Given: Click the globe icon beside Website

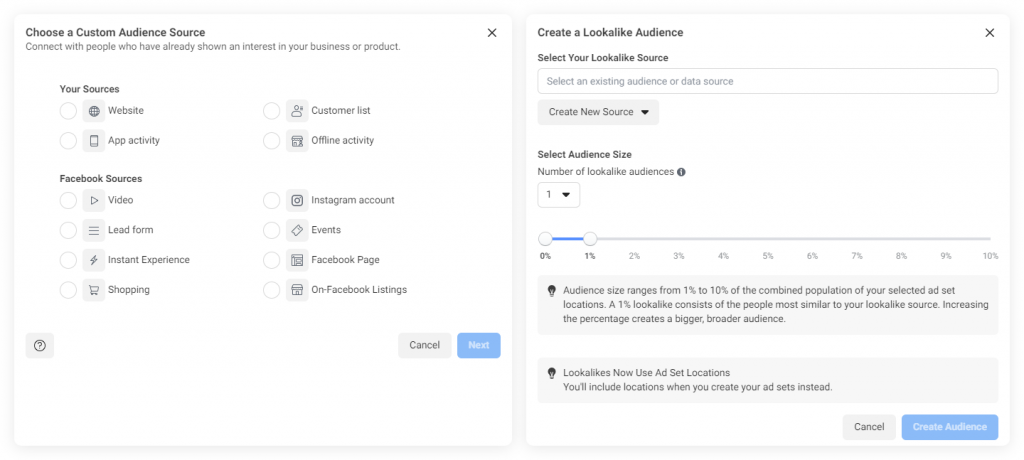Looking at the screenshot, I should pos(94,111).
